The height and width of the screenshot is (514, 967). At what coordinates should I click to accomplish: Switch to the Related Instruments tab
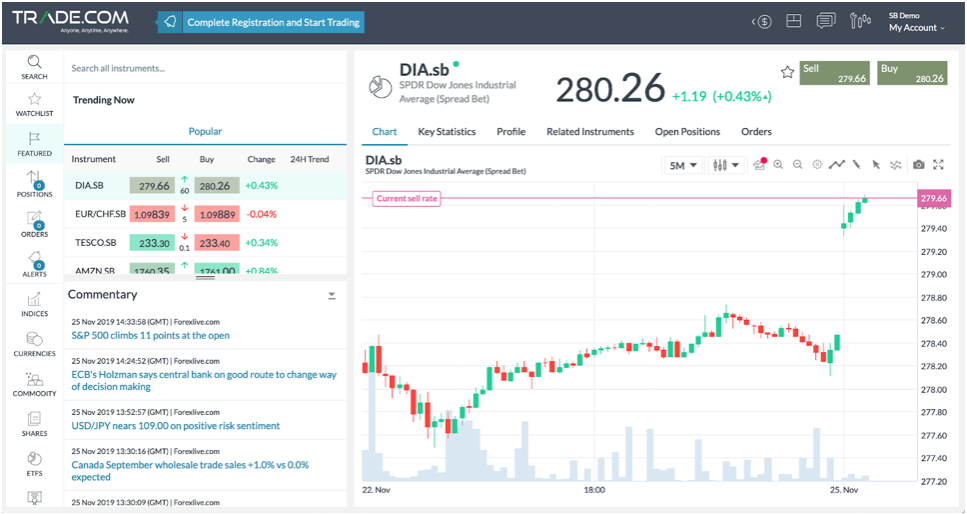coord(590,131)
